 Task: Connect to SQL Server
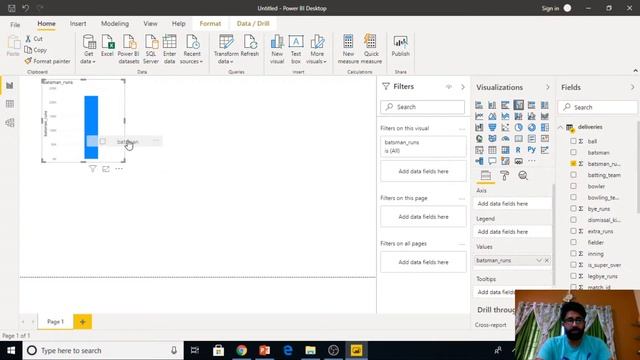point(151,49)
